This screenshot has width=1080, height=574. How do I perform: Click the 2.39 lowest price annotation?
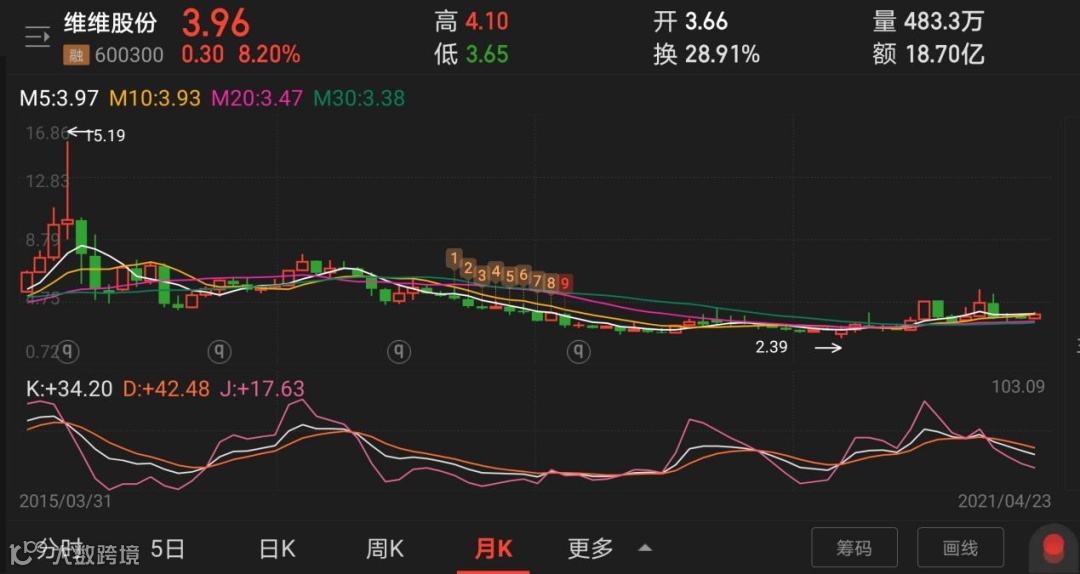coord(771,347)
